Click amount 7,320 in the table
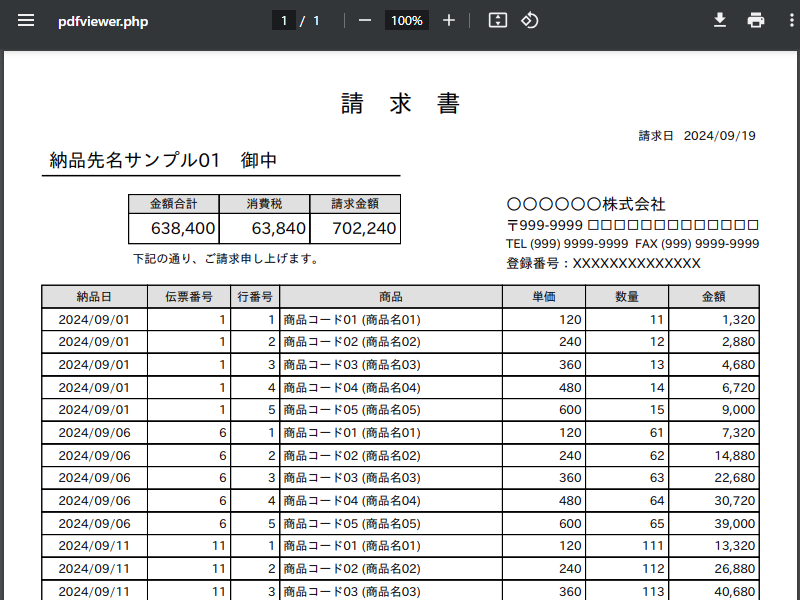The image size is (800, 600). tap(738, 433)
